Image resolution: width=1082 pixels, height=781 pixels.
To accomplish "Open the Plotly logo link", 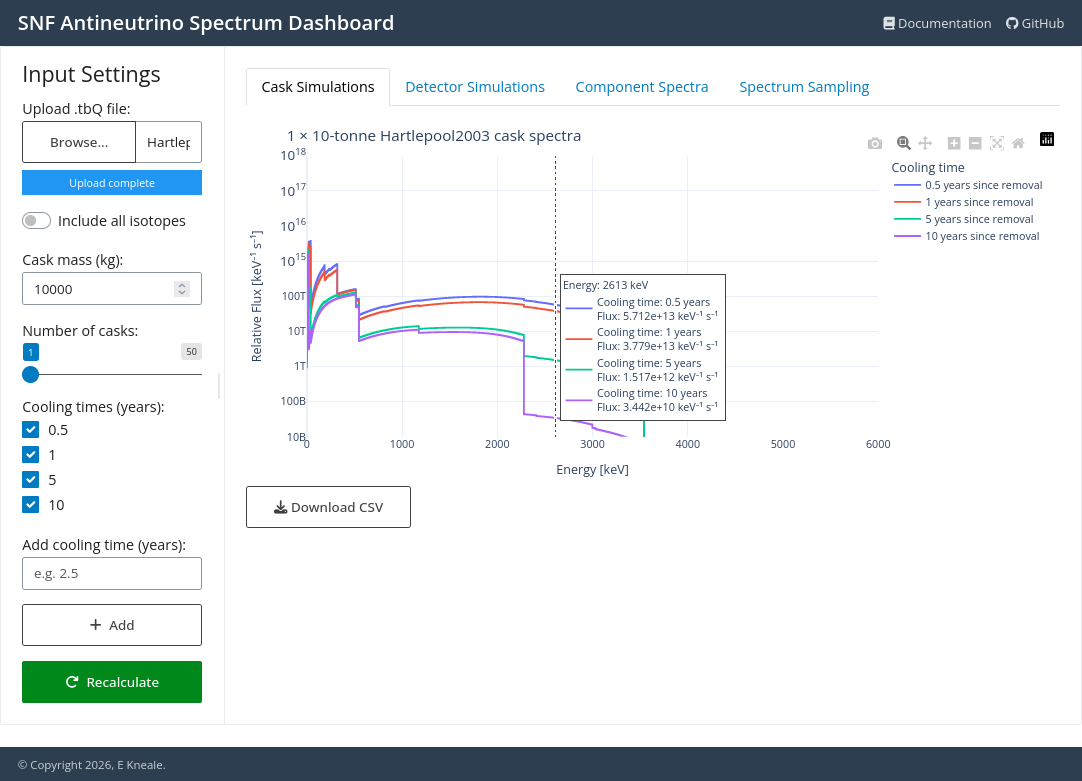I will pos(1047,139).
